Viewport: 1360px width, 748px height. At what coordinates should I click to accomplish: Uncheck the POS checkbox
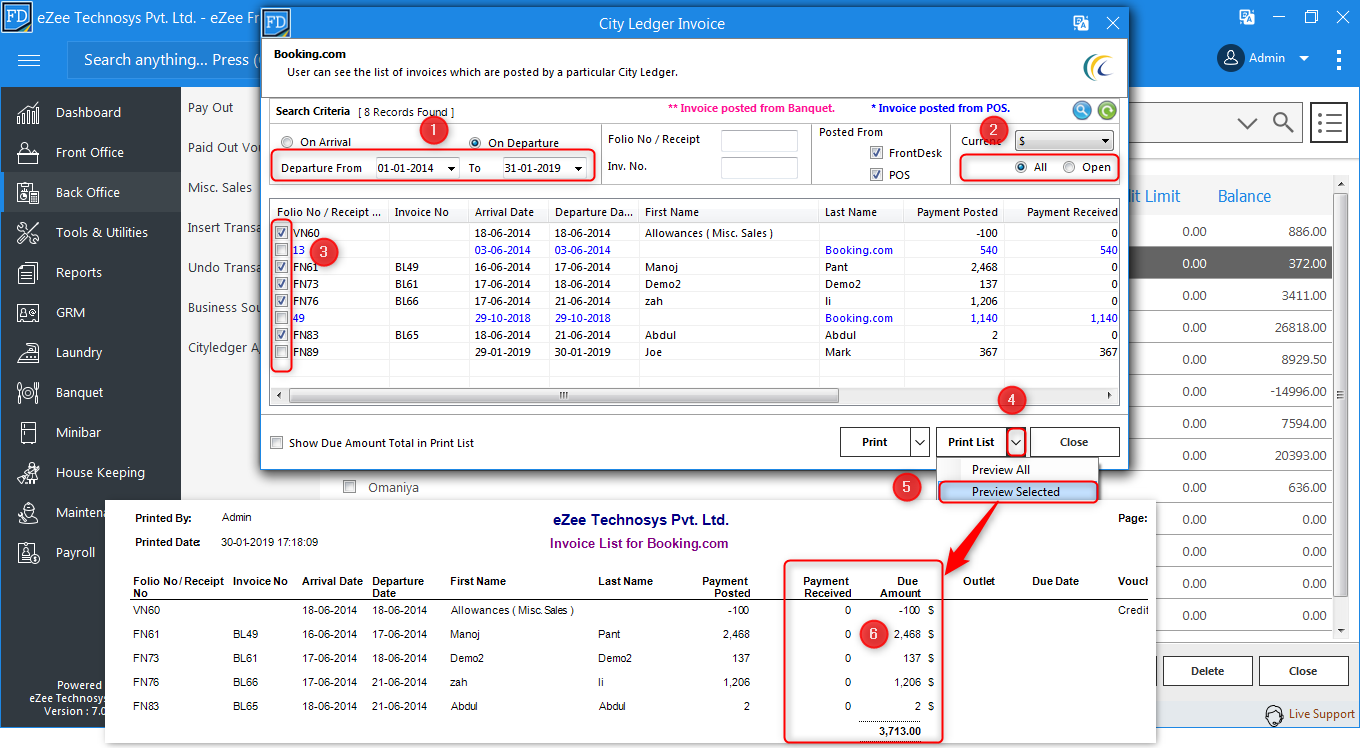[876, 175]
